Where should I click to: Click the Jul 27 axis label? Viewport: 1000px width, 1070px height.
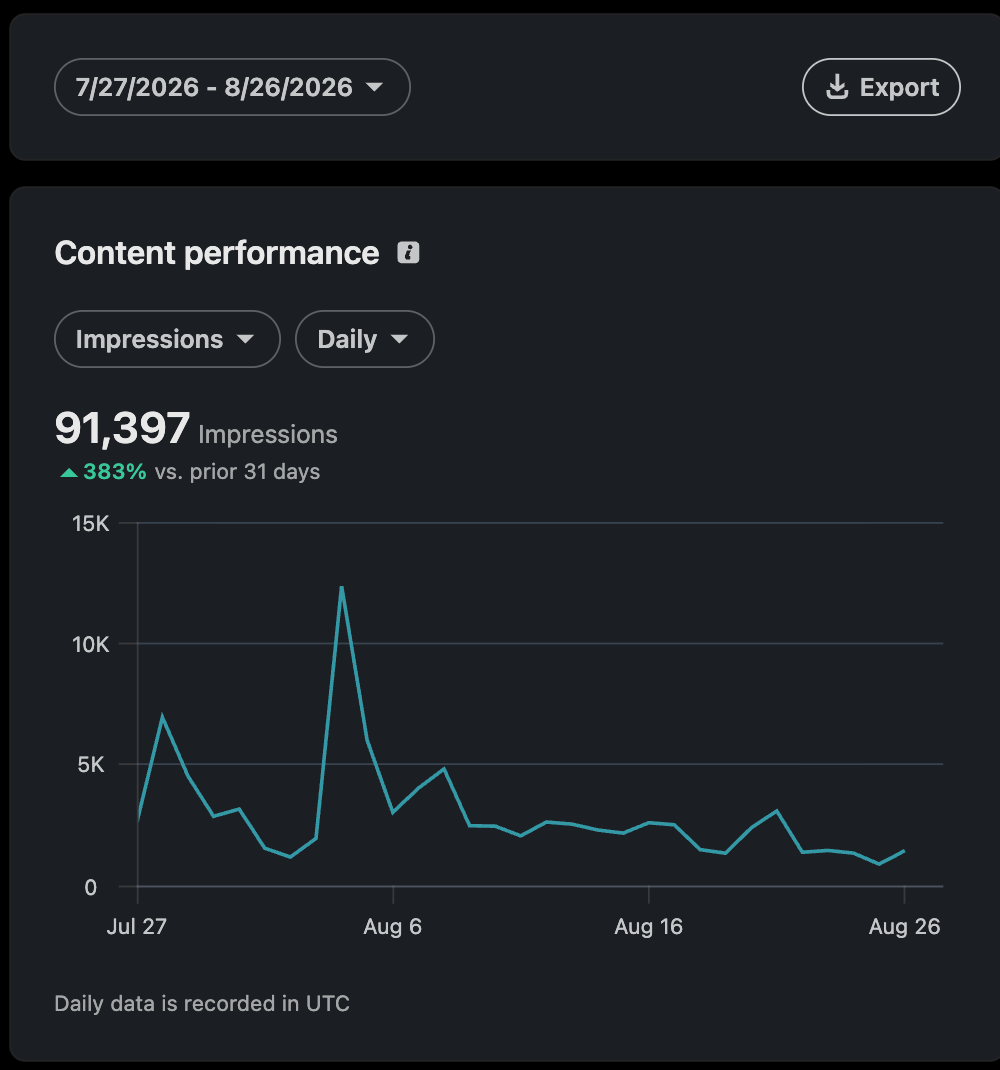pos(137,927)
